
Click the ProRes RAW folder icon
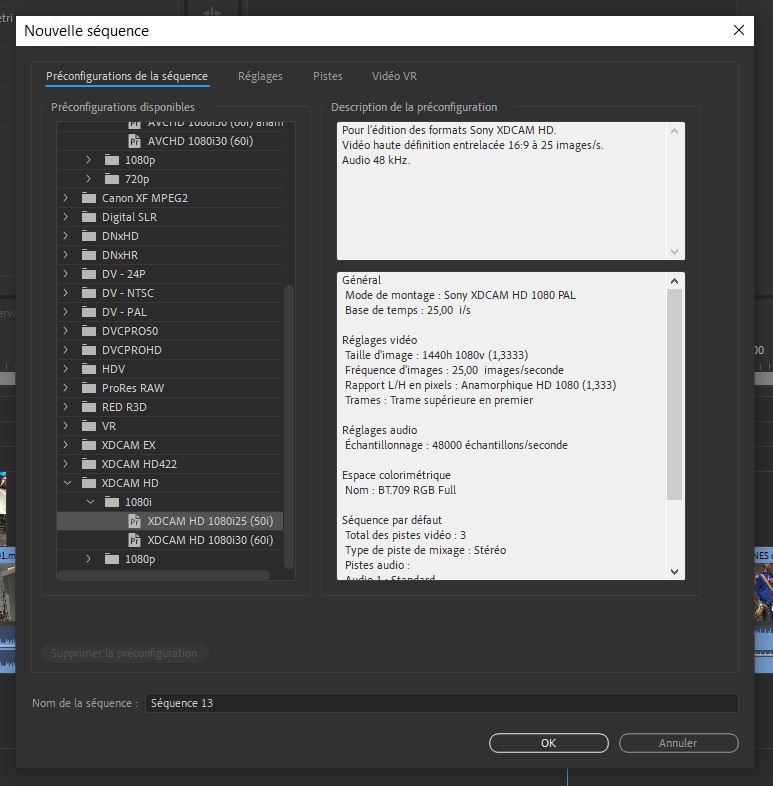pos(89,388)
